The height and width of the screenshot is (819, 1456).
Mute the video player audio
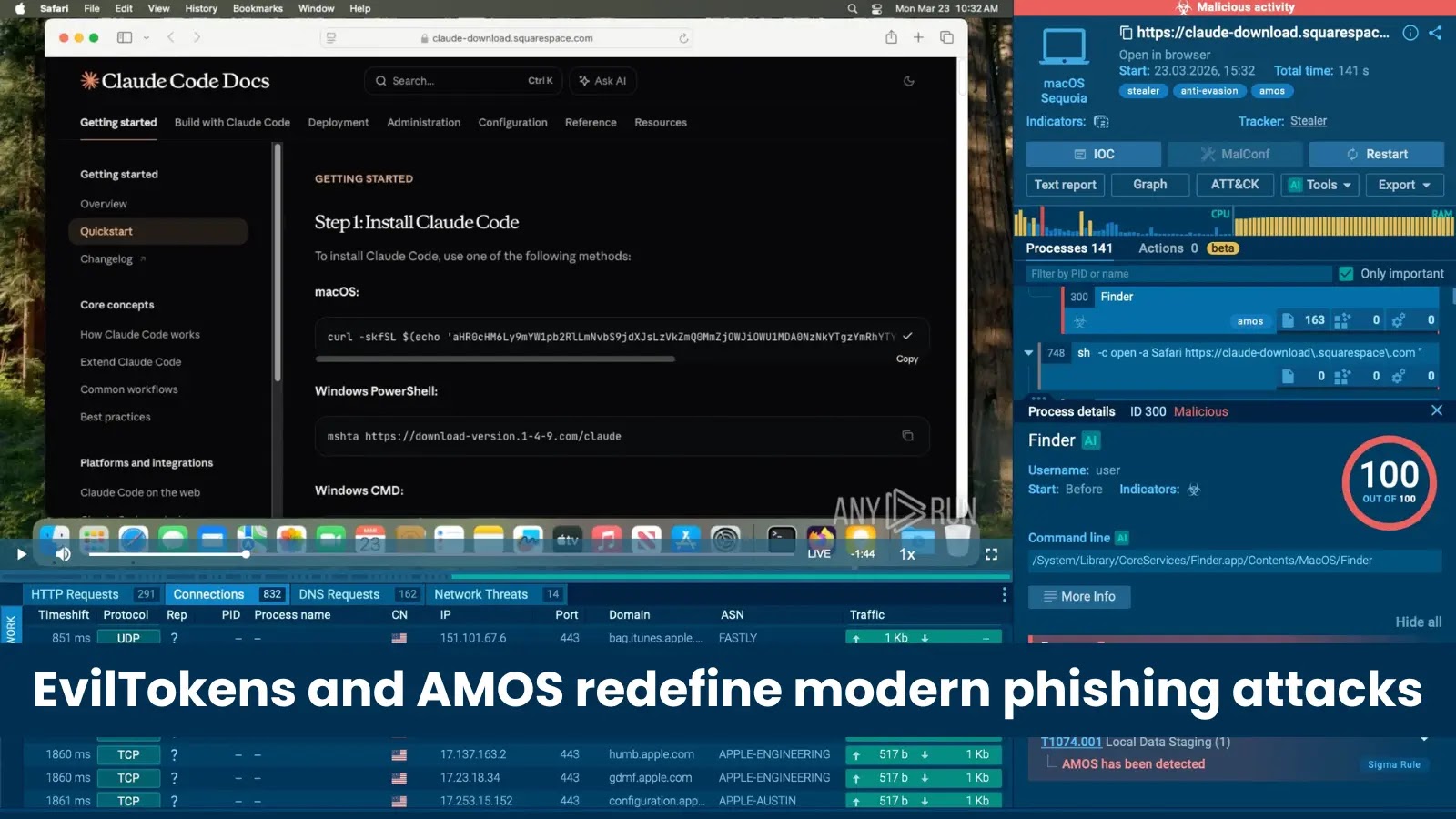(x=62, y=553)
